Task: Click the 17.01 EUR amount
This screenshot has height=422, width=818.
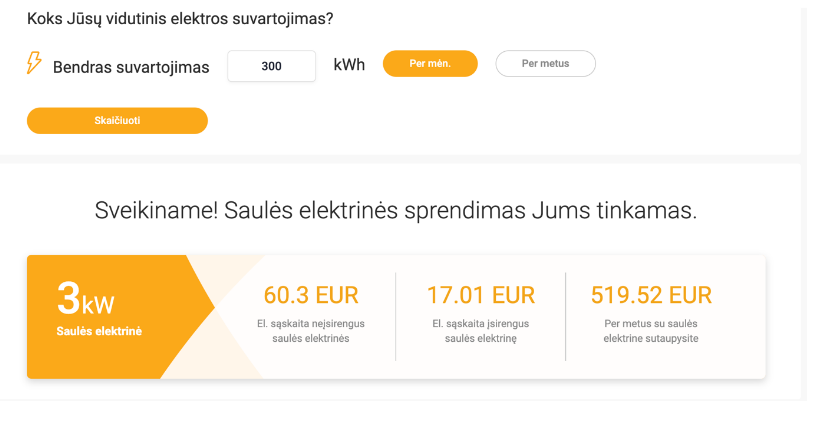Action: coord(481,295)
